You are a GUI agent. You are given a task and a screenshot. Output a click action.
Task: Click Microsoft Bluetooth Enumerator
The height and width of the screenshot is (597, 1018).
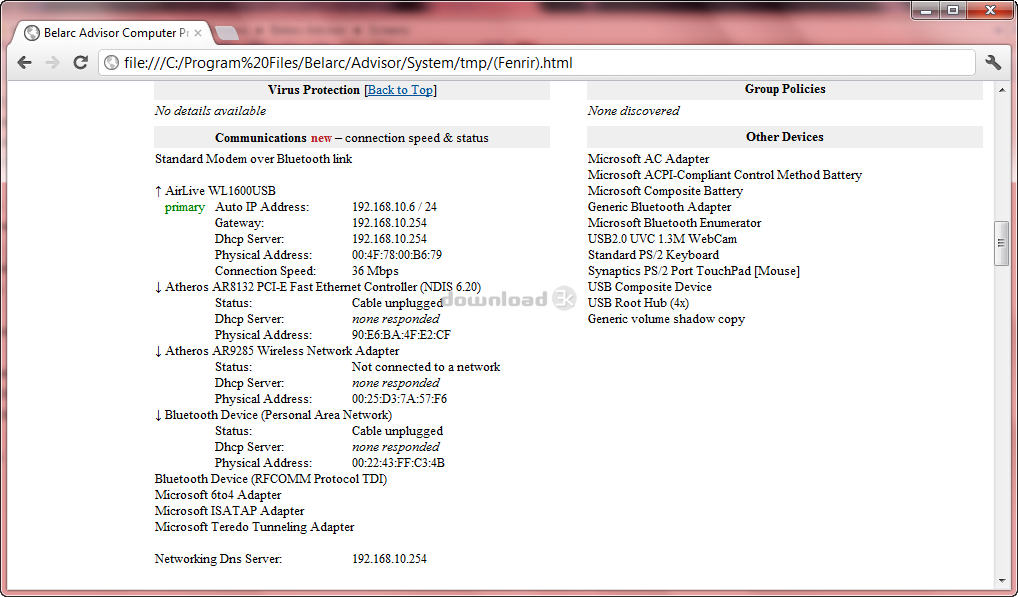click(x=674, y=223)
